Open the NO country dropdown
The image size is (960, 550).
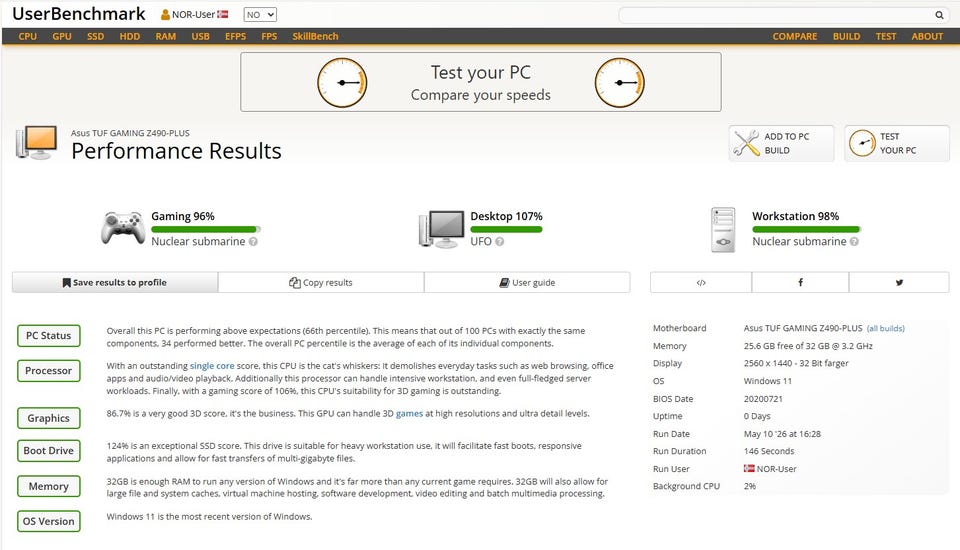point(260,15)
